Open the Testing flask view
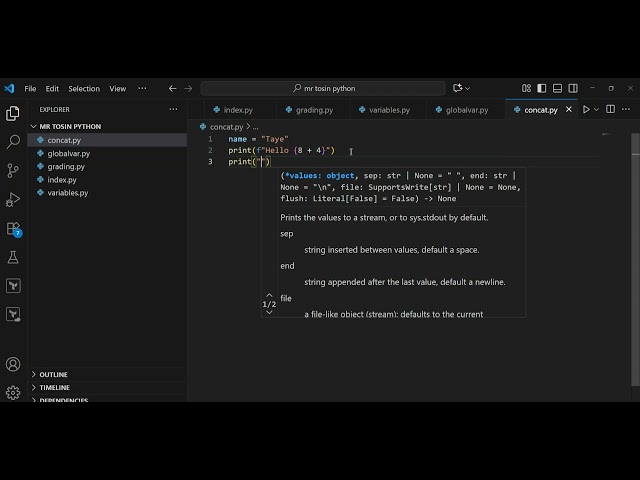This screenshot has width=640, height=480. [13, 257]
